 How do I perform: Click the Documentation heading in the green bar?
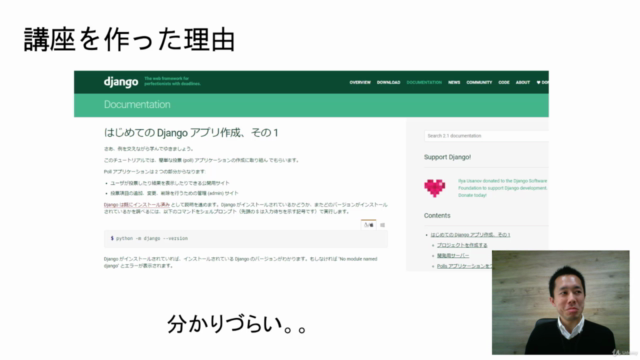point(137,104)
